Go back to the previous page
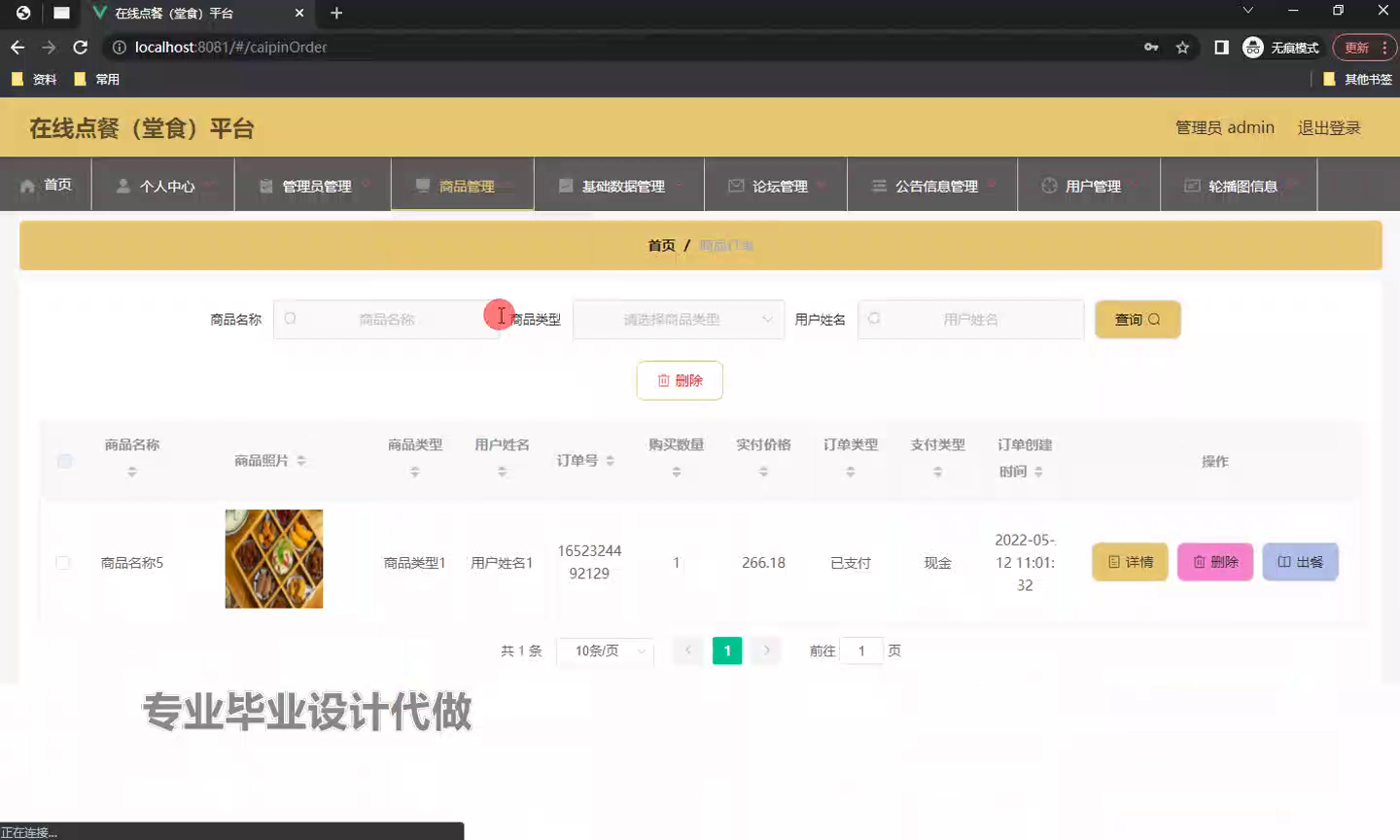 [x=17, y=47]
